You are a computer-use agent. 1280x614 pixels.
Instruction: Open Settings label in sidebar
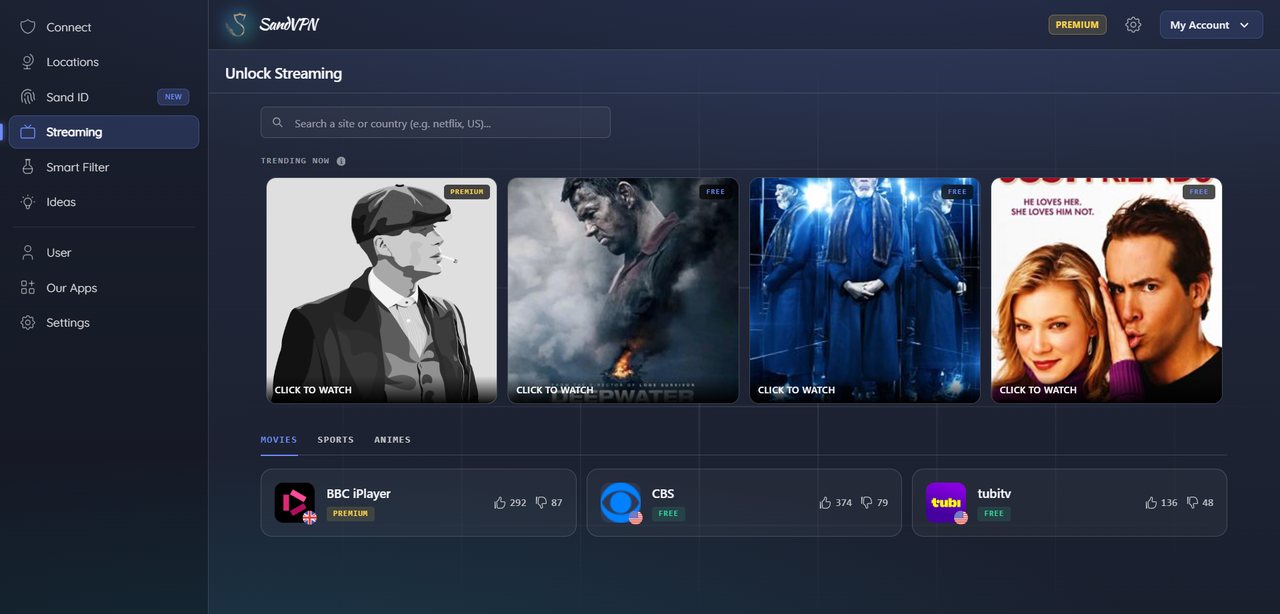coord(68,323)
